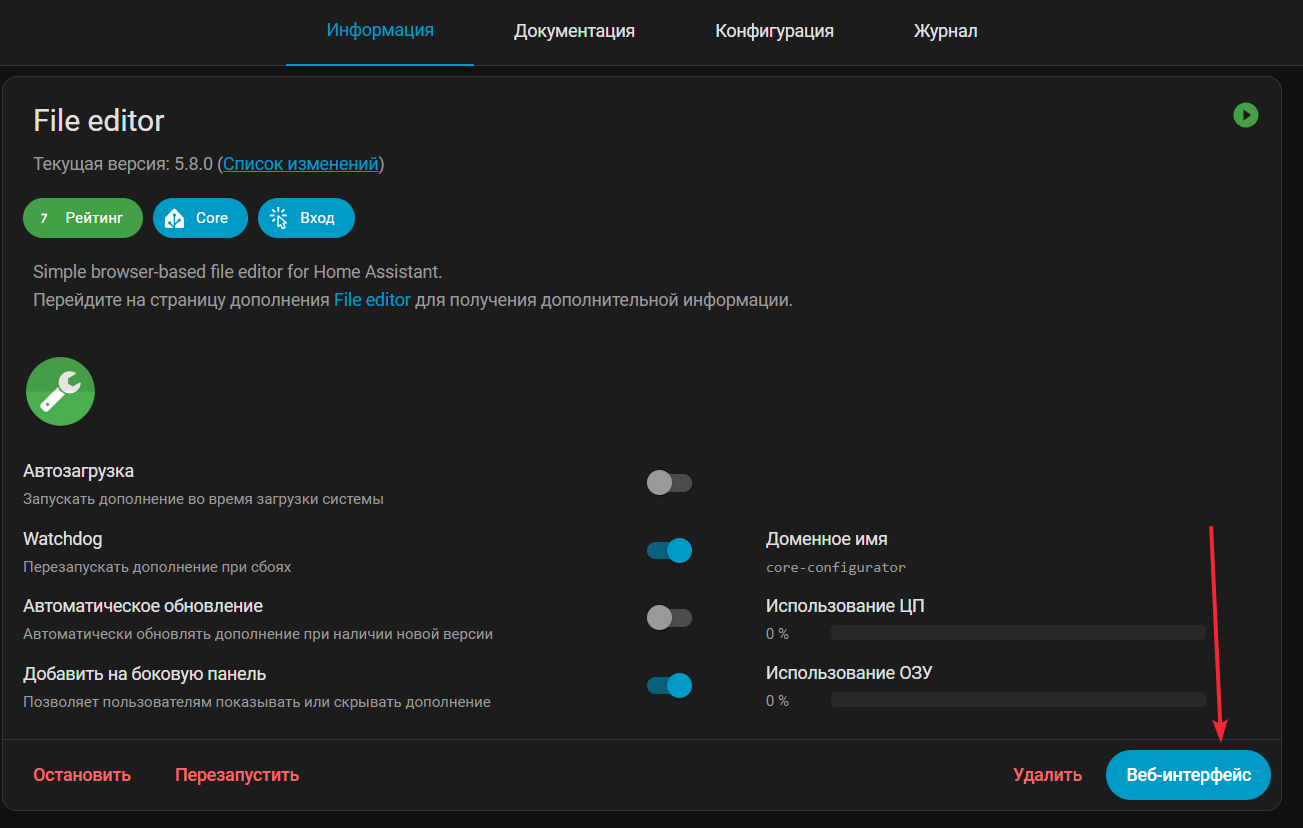This screenshot has width=1303, height=828.
Task: Click the core-configurator domain name value
Action: click(x=836, y=567)
